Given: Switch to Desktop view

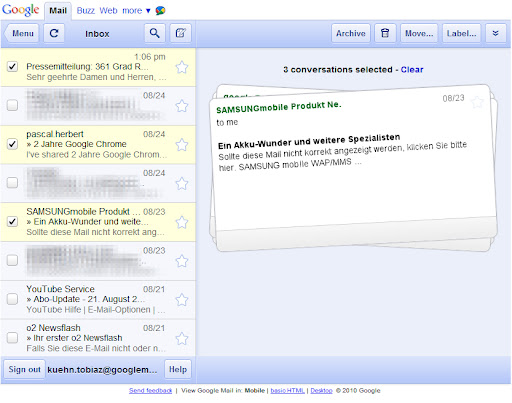Looking at the screenshot, I should pos(321,391).
